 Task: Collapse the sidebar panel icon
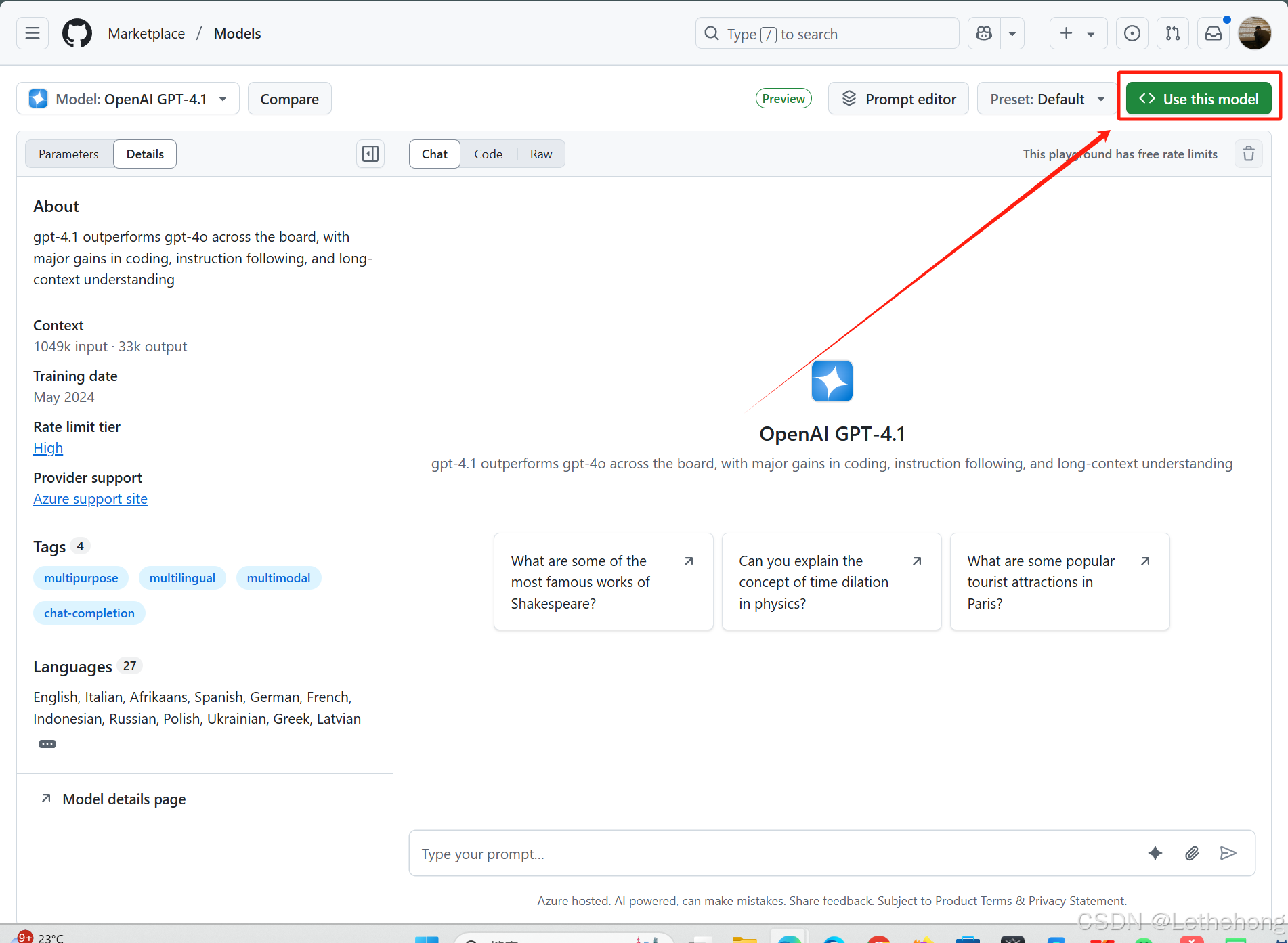point(370,154)
